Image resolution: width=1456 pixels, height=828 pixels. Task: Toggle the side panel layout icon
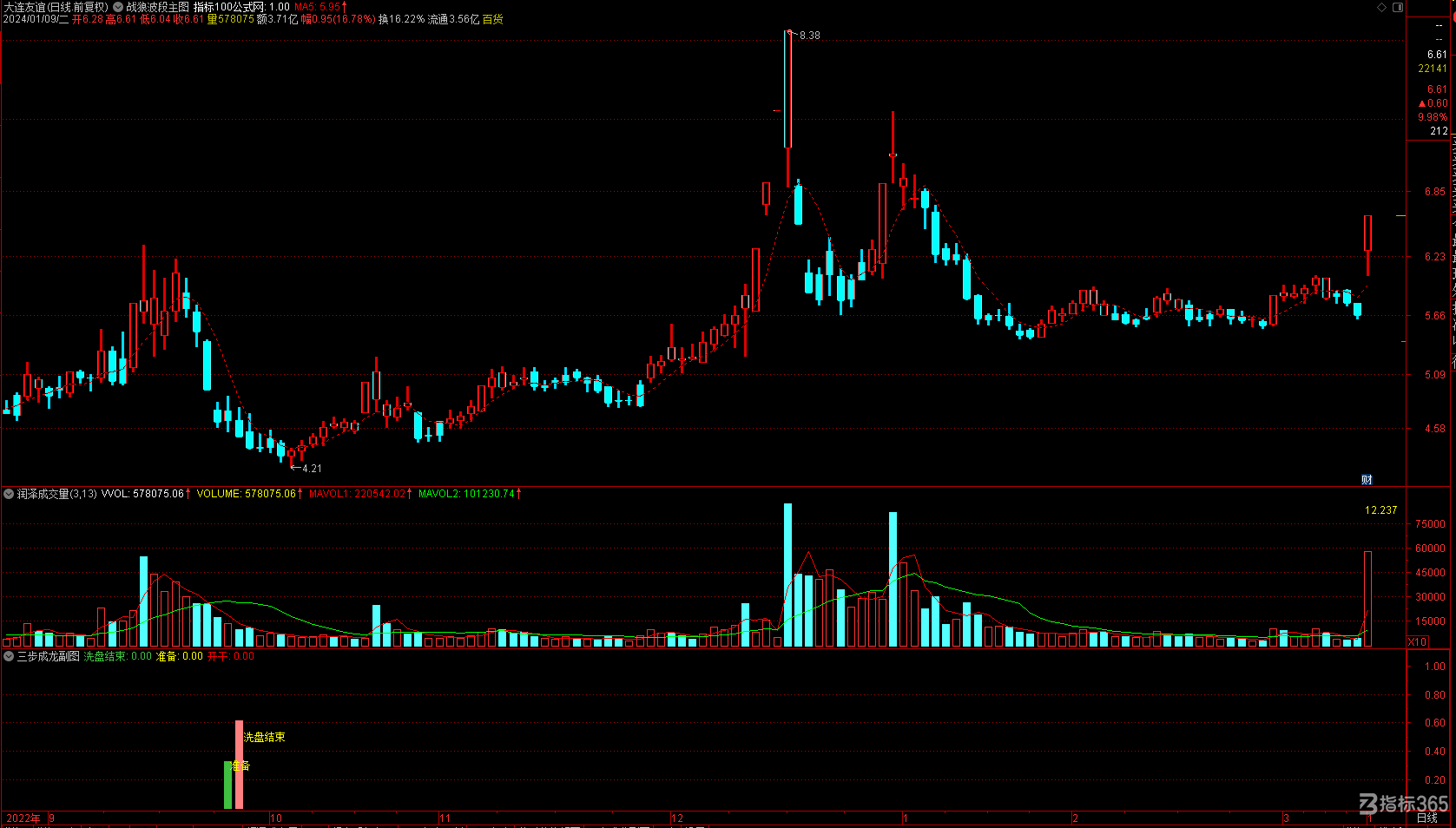tap(1398, 7)
